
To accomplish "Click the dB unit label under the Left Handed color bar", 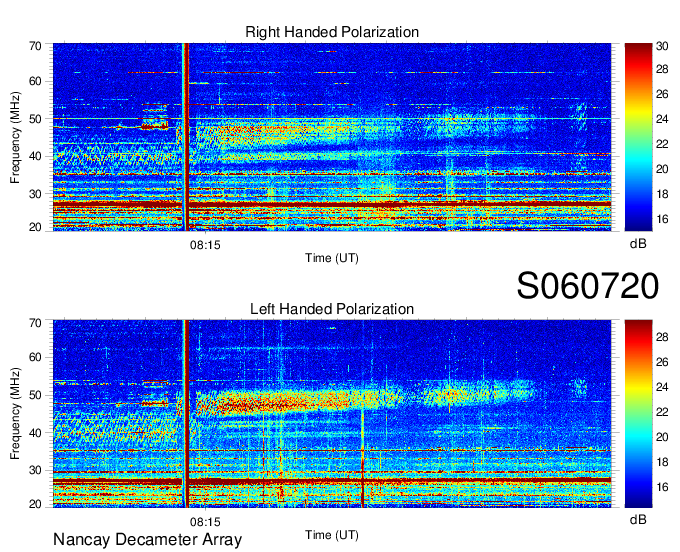I will pyautogui.click(x=638, y=519).
